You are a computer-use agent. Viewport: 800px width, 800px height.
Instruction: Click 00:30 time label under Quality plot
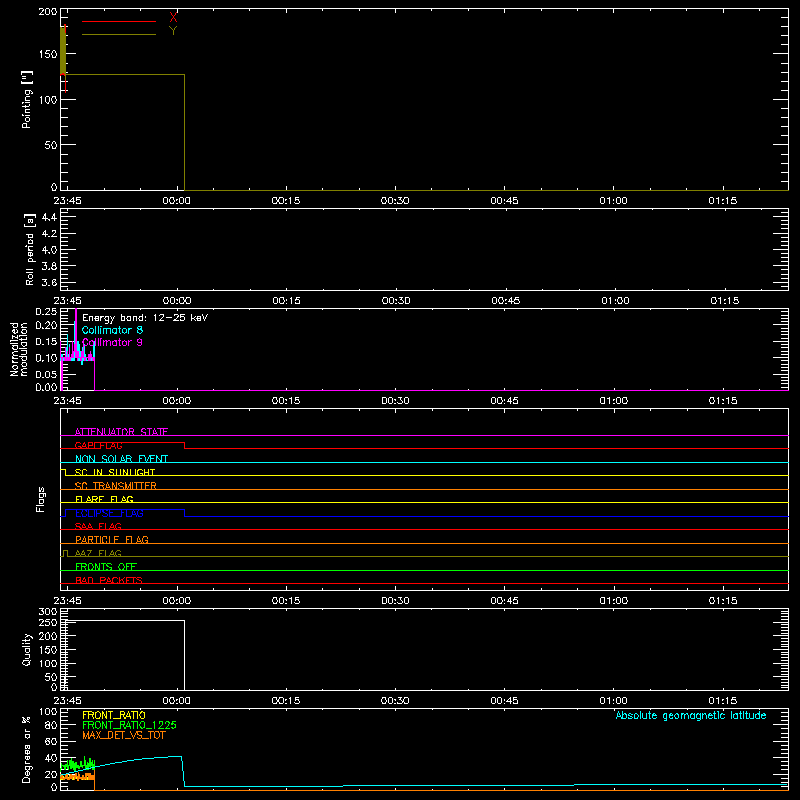tap(395, 701)
